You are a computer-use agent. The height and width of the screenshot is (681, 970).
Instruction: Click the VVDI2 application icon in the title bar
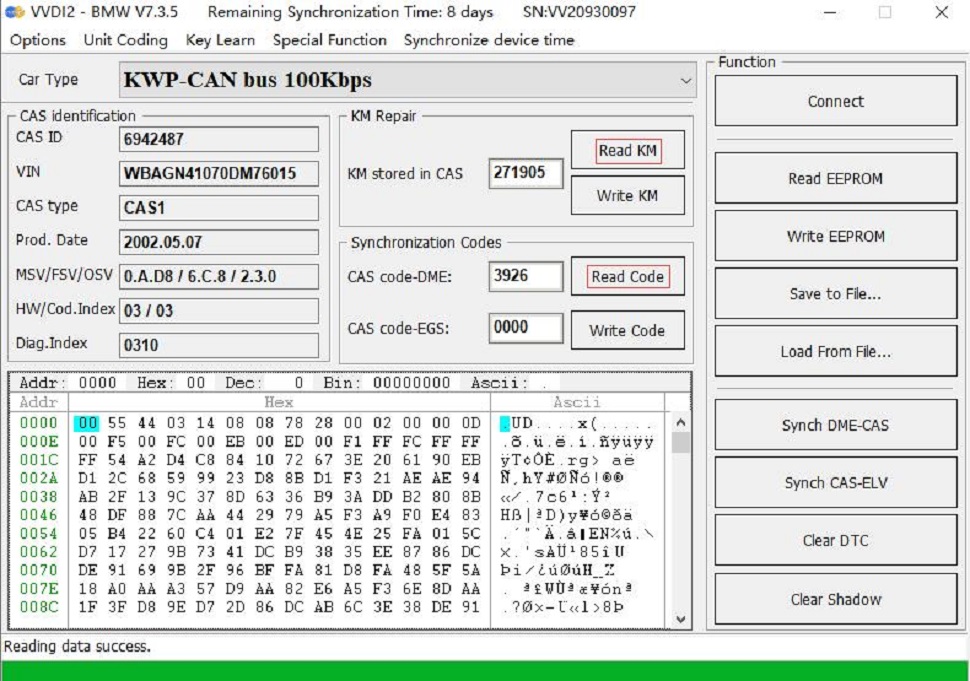click(13, 14)
